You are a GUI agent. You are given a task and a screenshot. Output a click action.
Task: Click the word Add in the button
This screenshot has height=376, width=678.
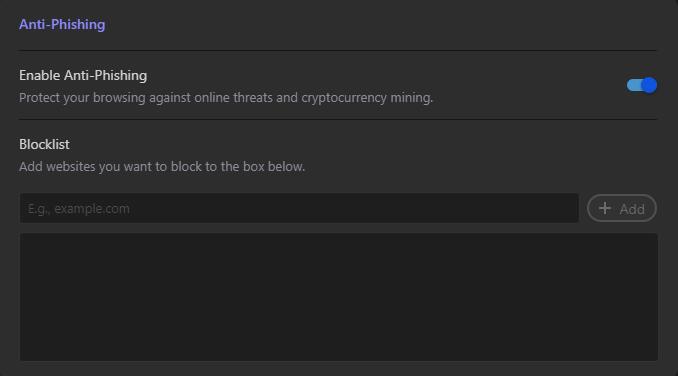(x=632, y=209)
